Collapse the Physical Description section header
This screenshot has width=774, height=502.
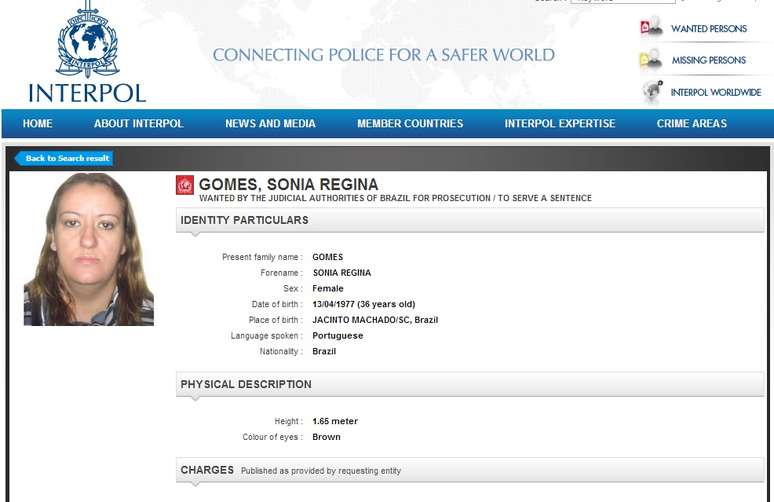(469, 384)
